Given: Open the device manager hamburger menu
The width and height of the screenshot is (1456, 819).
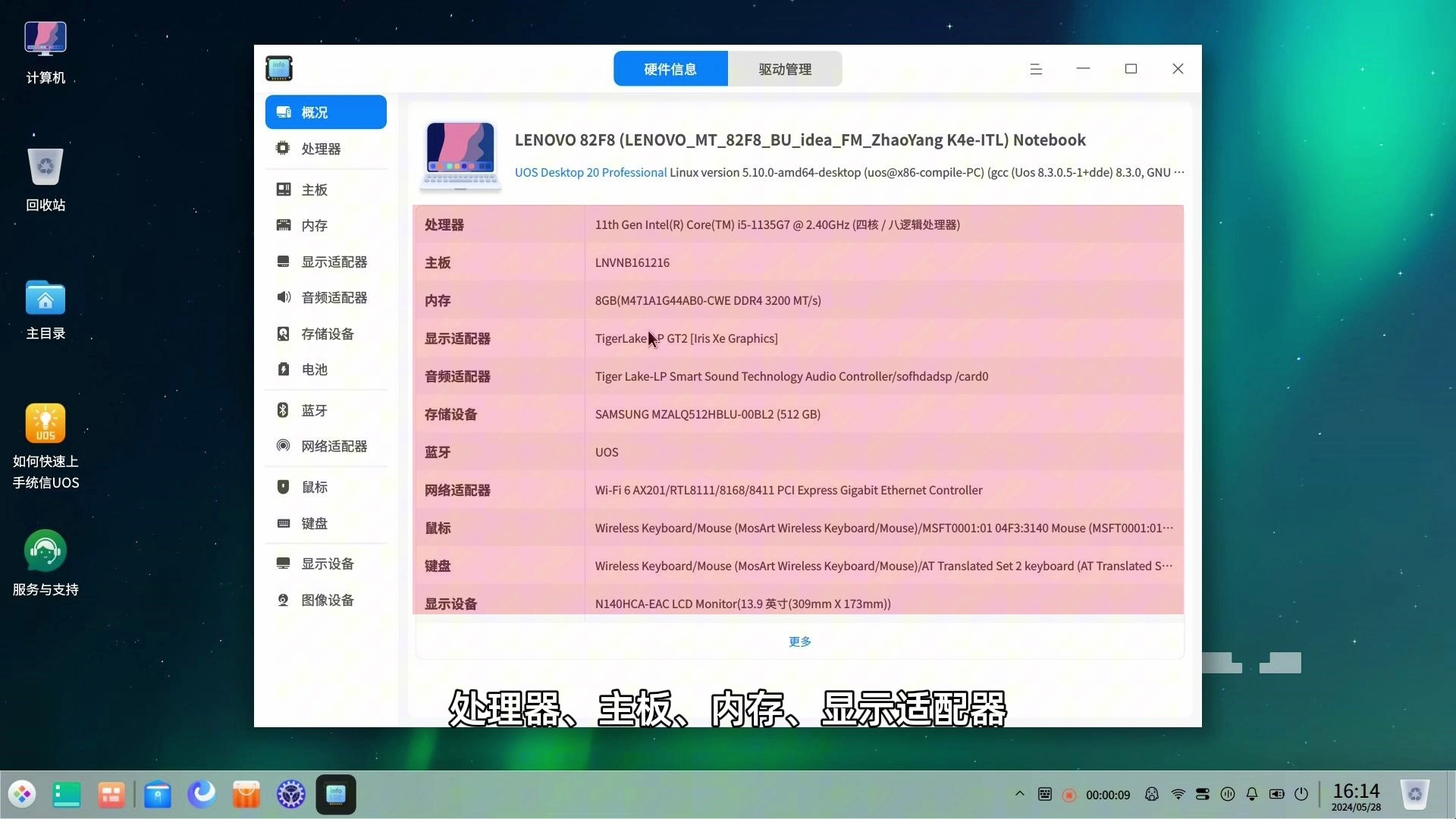Looking at the screenshot, I should 1036,69.
